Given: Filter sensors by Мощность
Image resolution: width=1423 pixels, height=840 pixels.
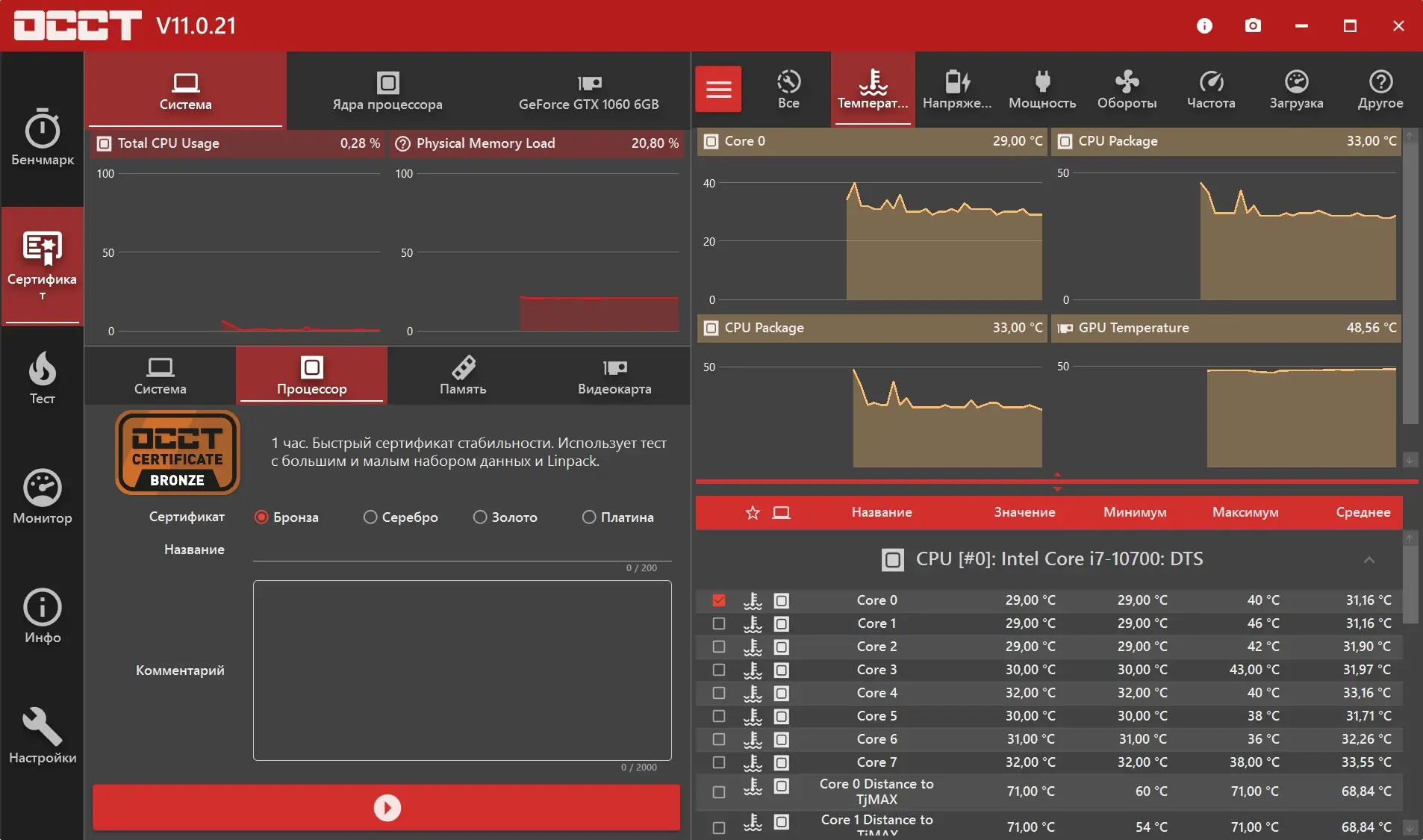Looking at the screenshot, I should coord(1042,90).
